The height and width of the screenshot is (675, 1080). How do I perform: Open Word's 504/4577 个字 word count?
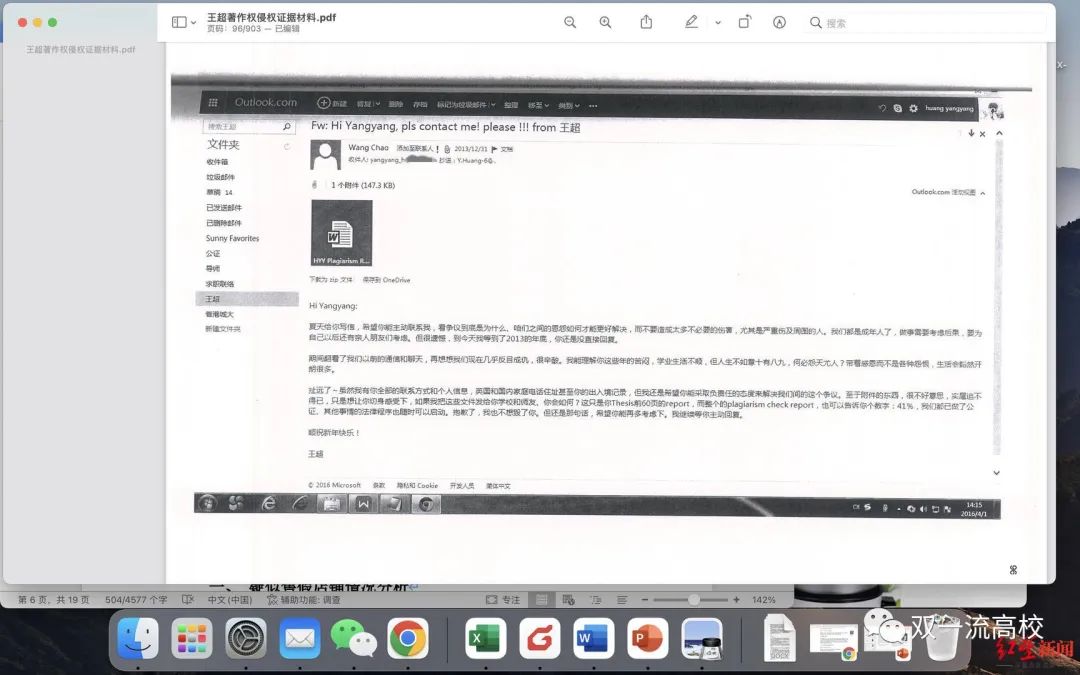click(136, 600)
